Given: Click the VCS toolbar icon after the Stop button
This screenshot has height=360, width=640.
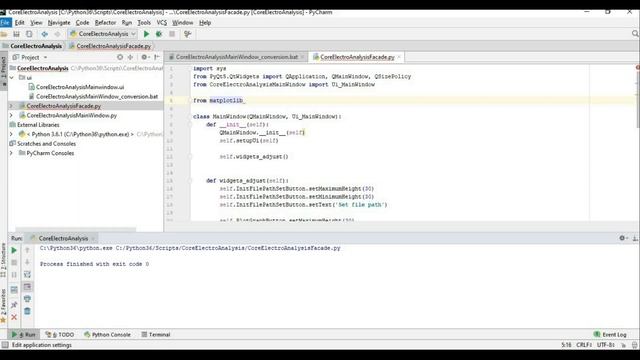Looking at the screenshot, I should [187, 34].
